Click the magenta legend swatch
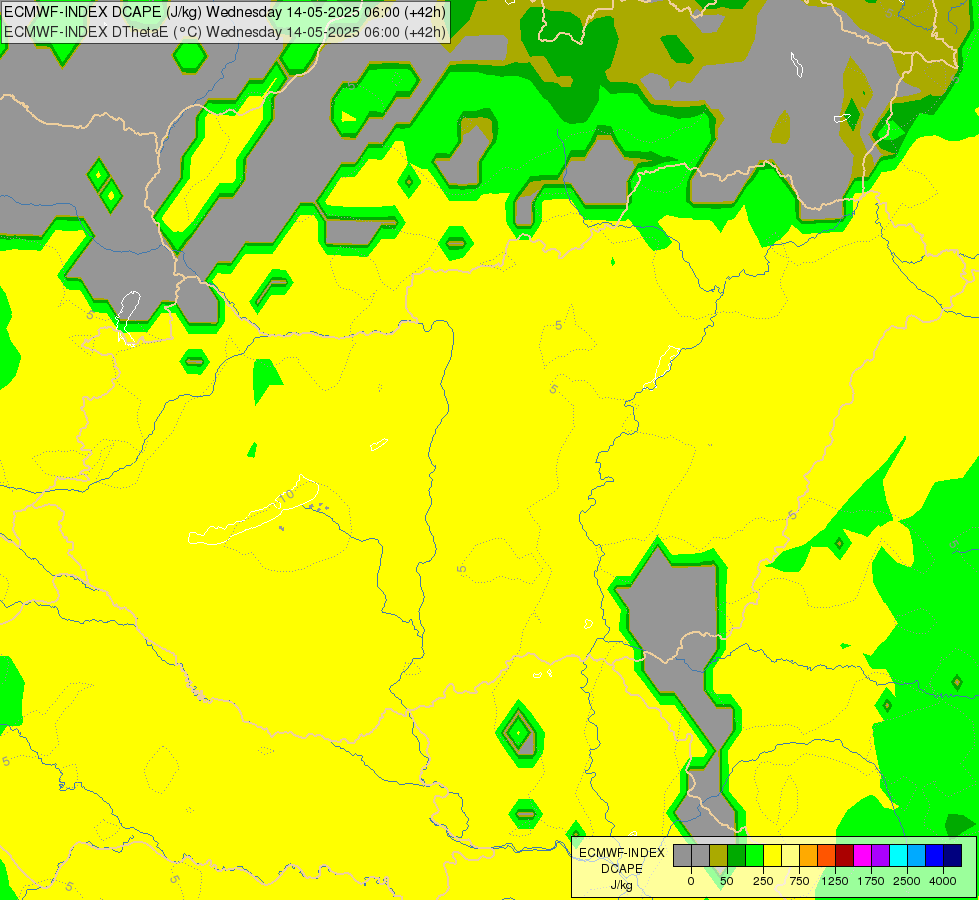The image size is (979, 900). pos(862,856)
